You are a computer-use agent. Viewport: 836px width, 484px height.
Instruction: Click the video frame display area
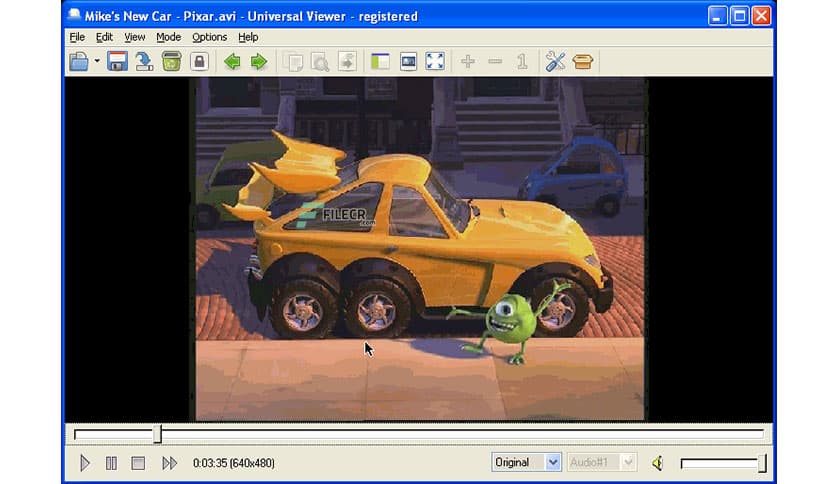pos(419,249)
